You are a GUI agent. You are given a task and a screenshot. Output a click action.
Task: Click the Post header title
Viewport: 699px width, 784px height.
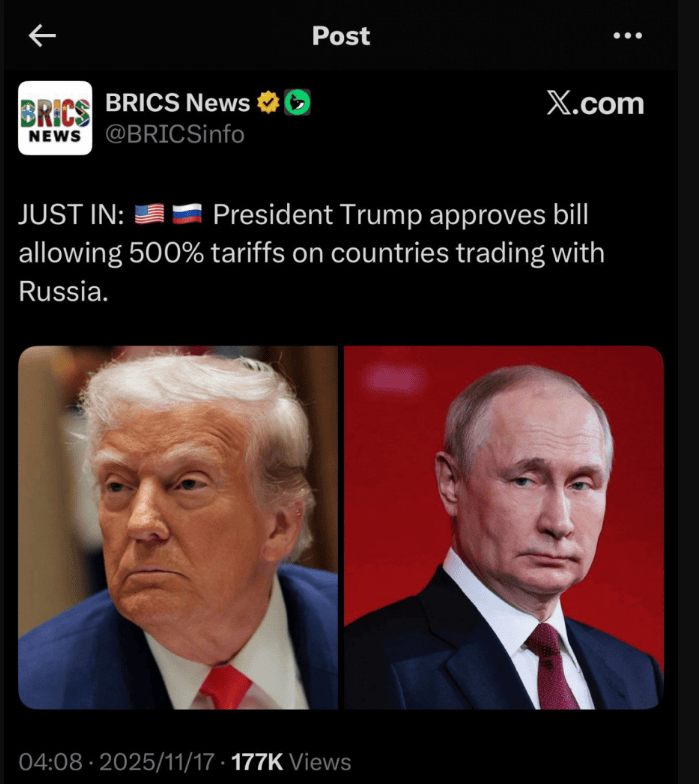341,36
